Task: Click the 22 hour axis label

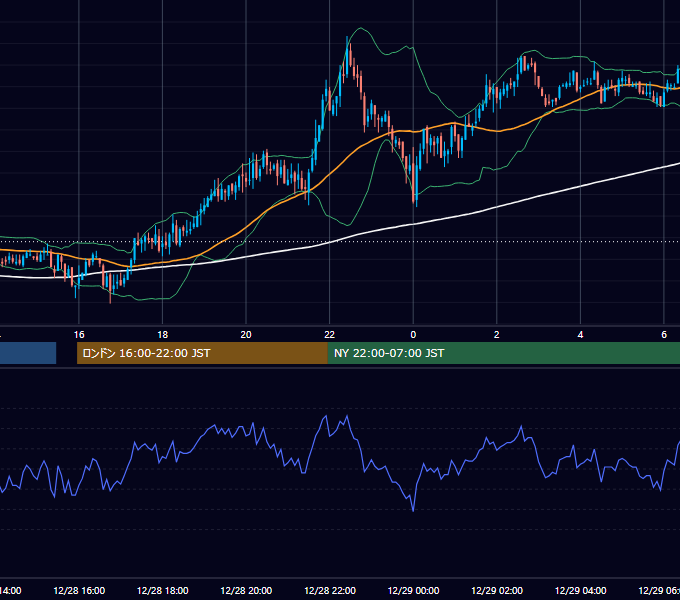Action: (x=330, y=335)
